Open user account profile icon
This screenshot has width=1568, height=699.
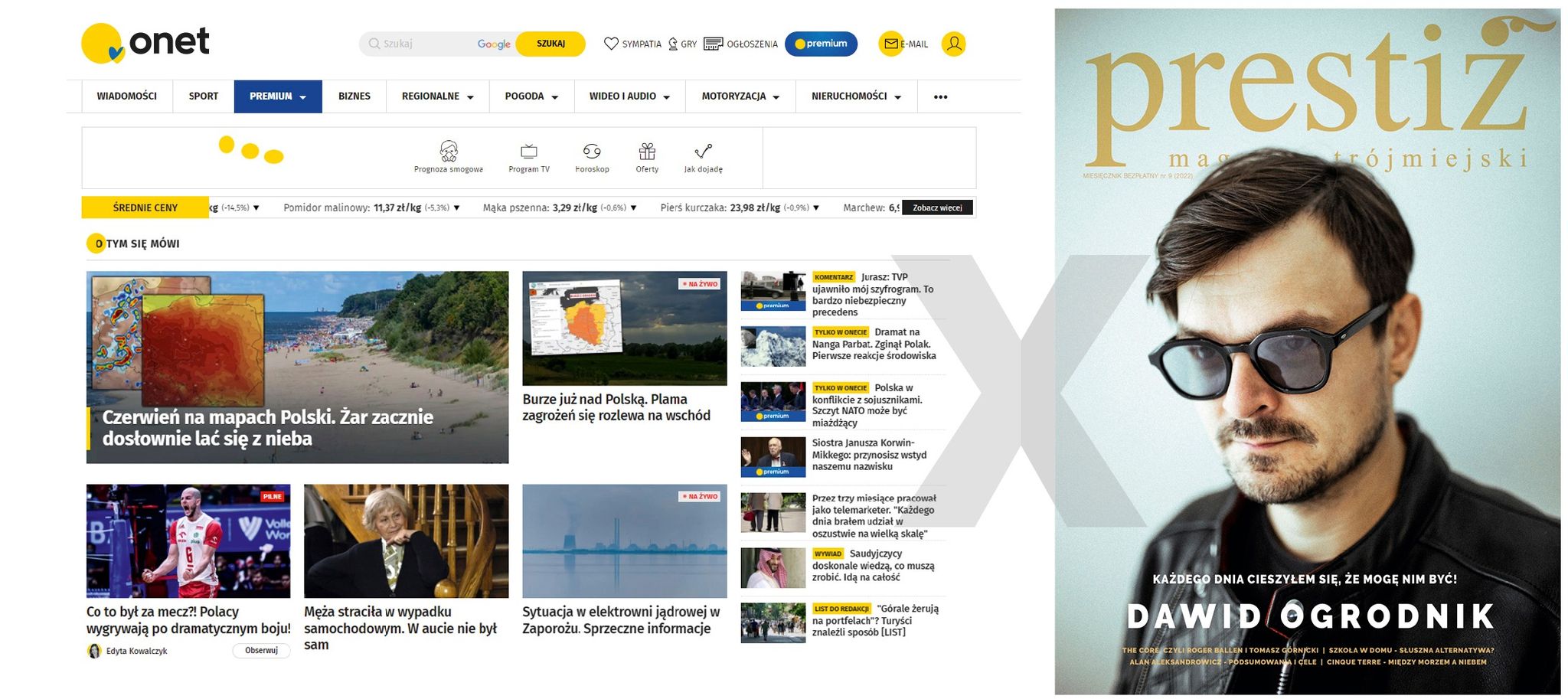[953, 44]
